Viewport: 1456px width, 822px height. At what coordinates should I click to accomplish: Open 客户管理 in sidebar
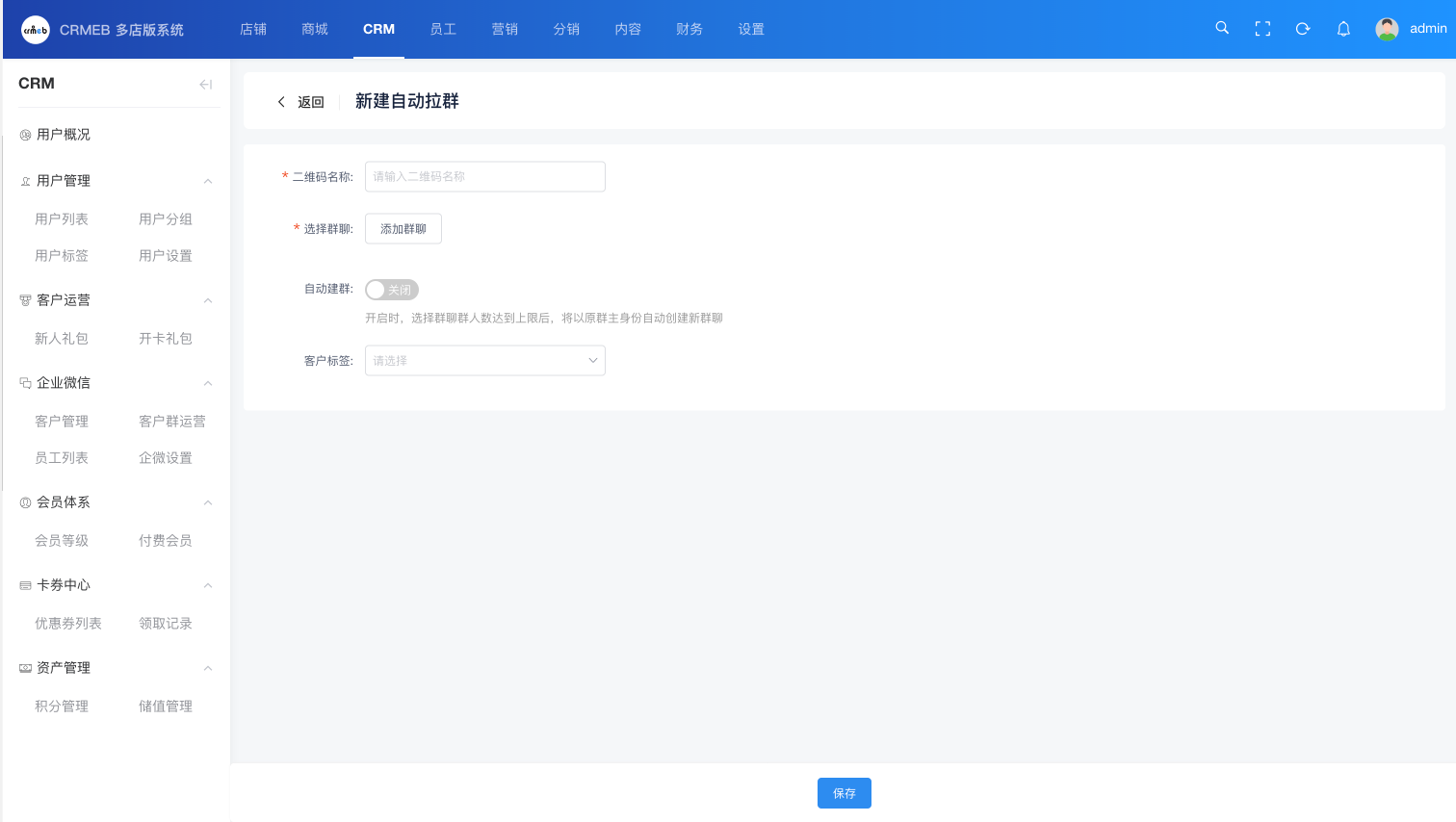(62, 422)
